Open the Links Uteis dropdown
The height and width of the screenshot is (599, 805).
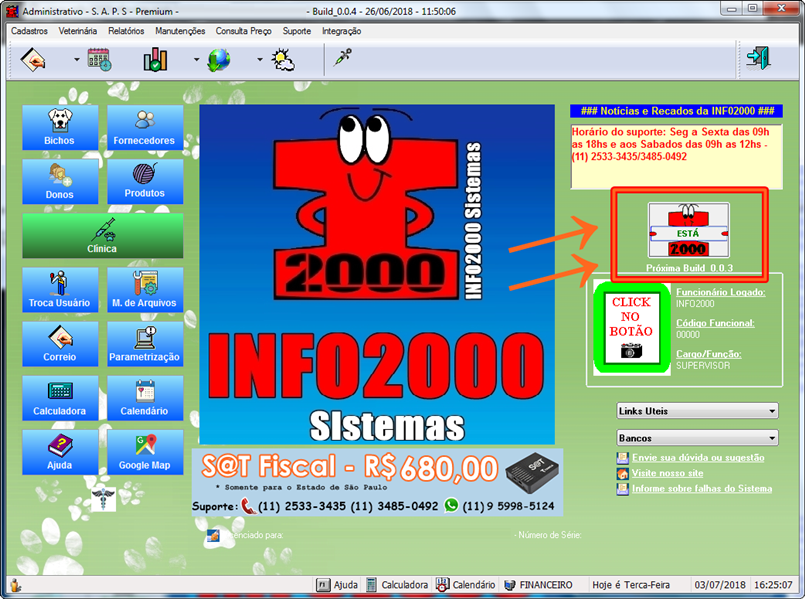pos(697,411)
